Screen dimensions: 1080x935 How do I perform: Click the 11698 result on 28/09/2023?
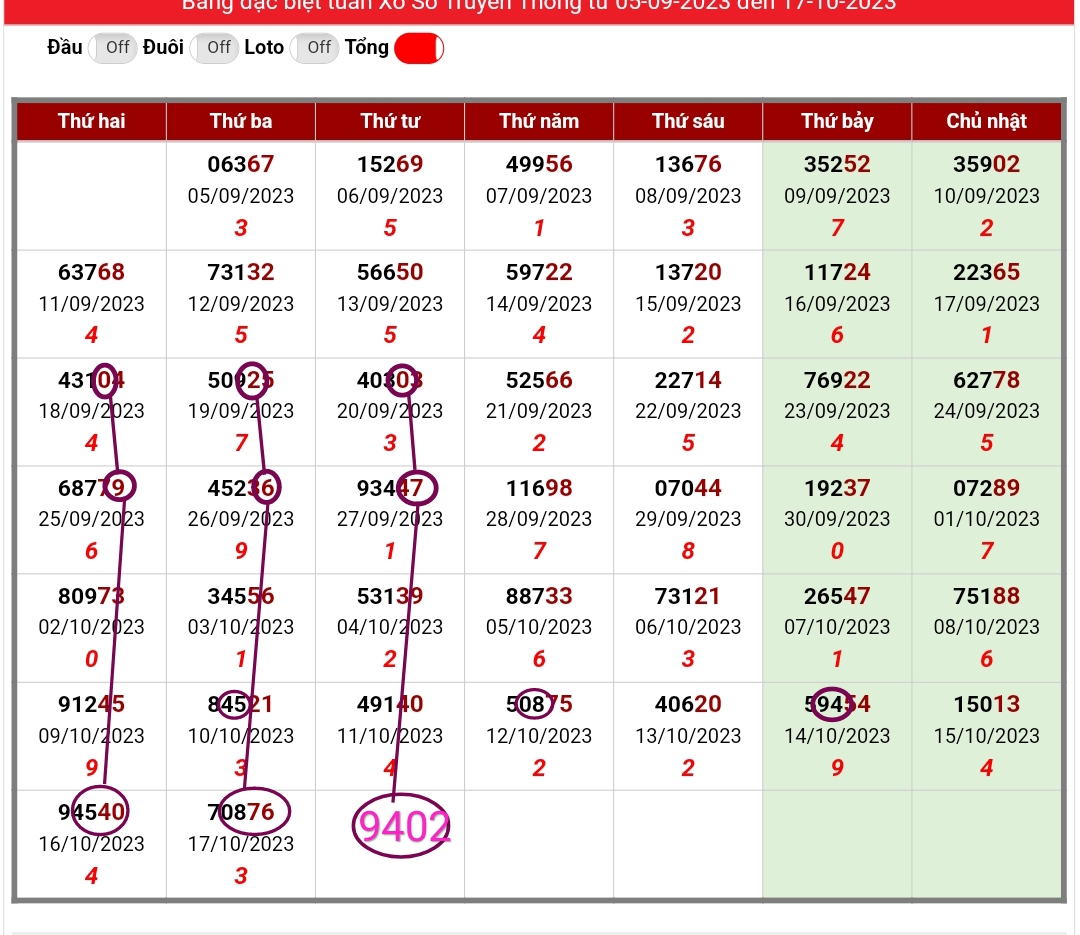539,488
